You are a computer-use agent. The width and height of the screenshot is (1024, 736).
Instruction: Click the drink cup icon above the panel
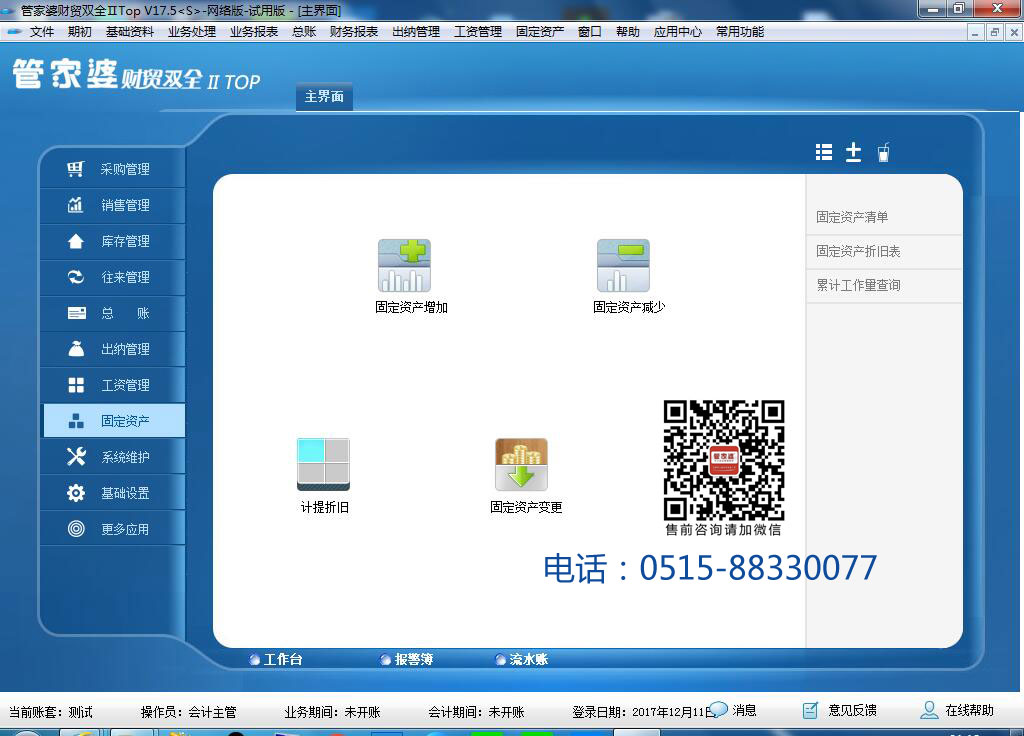point(884,152)
